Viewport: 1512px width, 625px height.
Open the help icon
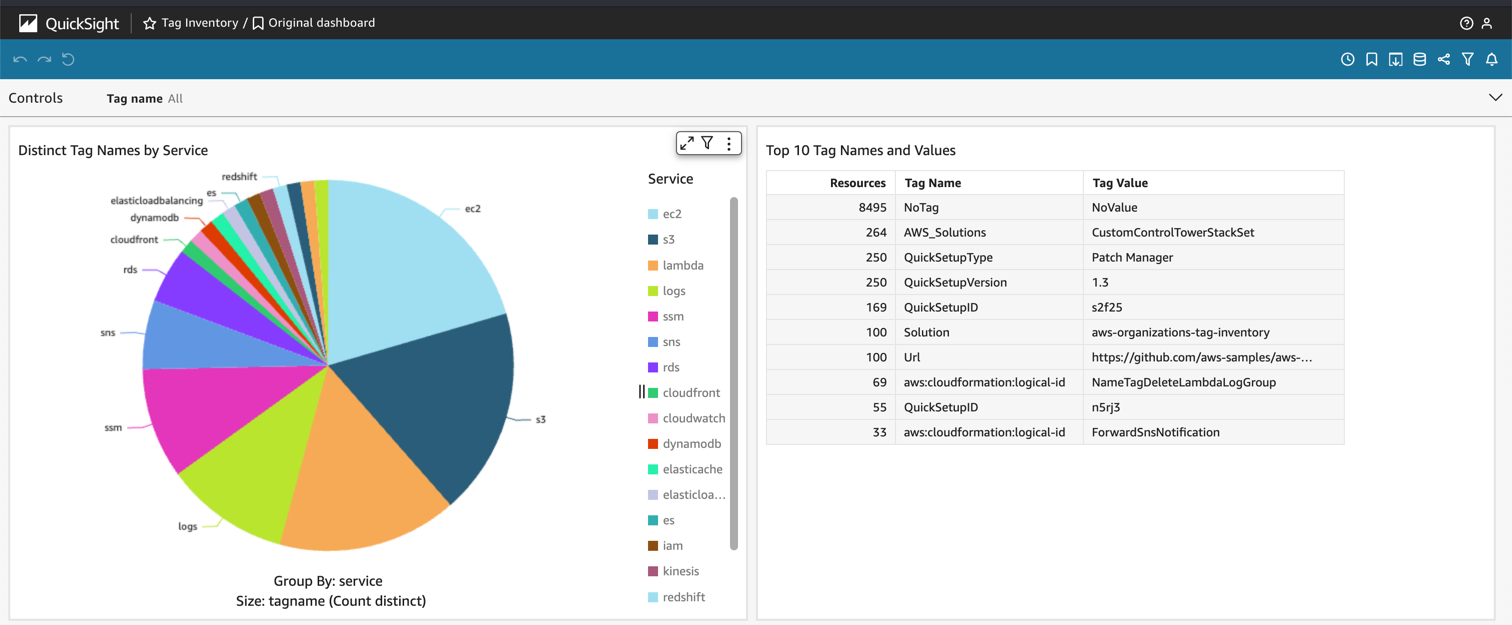(1466, 23)
